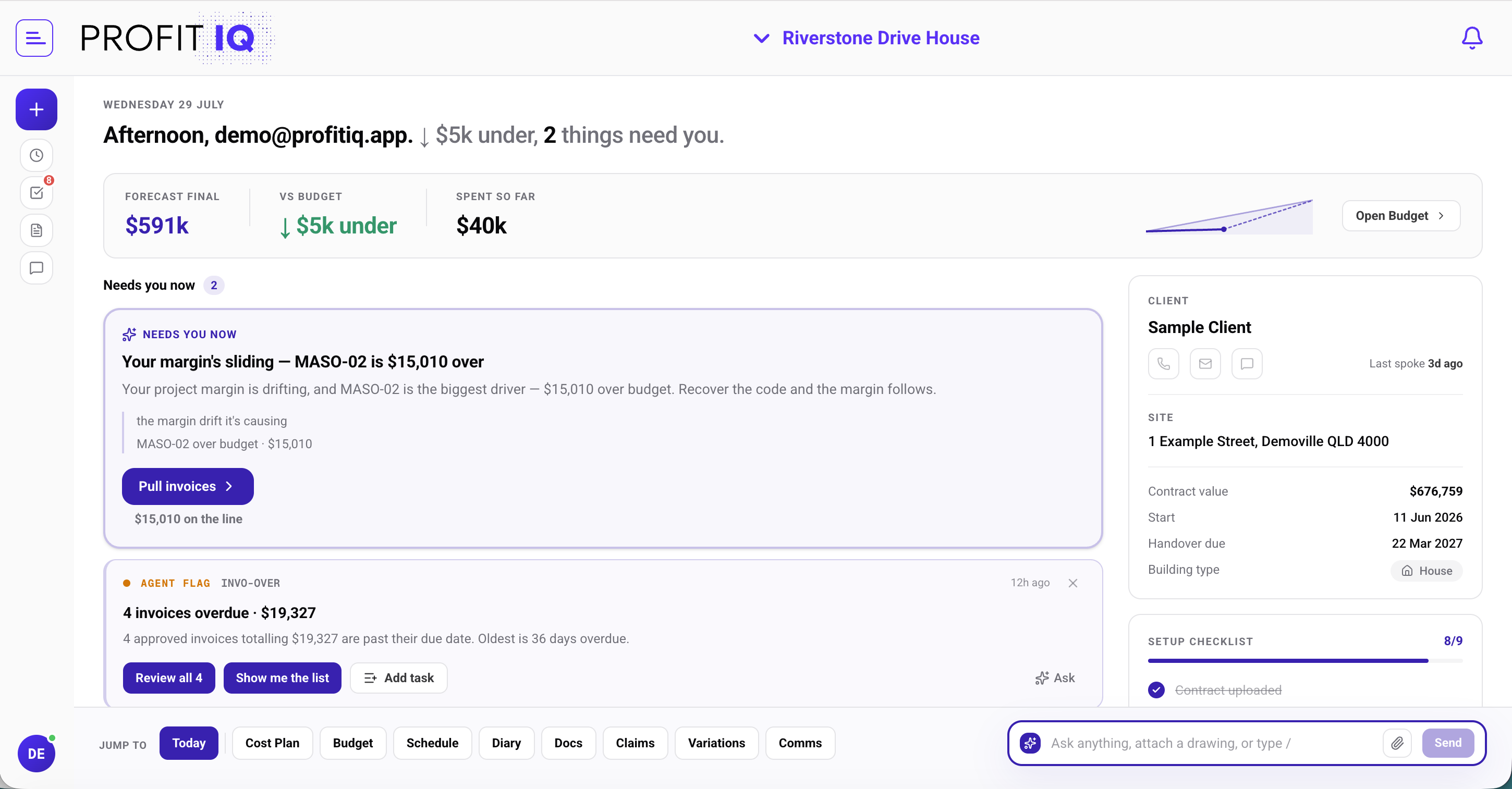The image size is (1512, 789).
Task: Click the 4 invoices overdue heading
Action: click(220, 613)
